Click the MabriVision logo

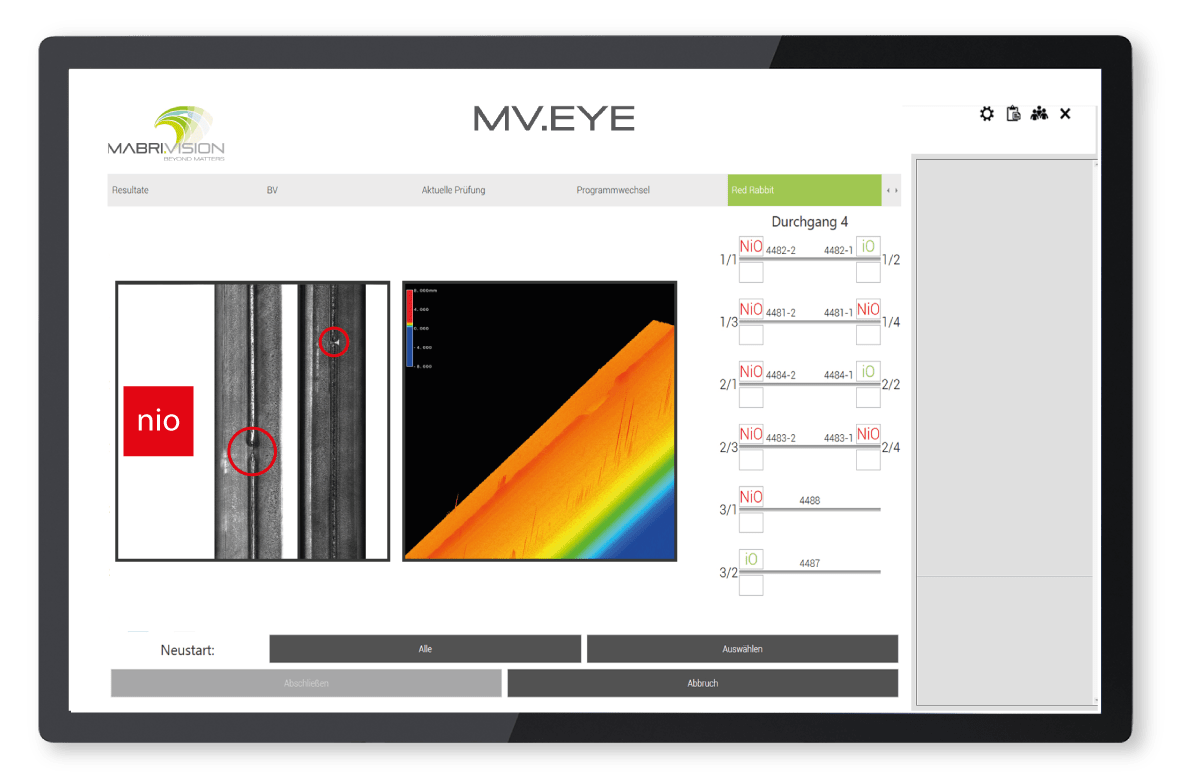point(167,134)
